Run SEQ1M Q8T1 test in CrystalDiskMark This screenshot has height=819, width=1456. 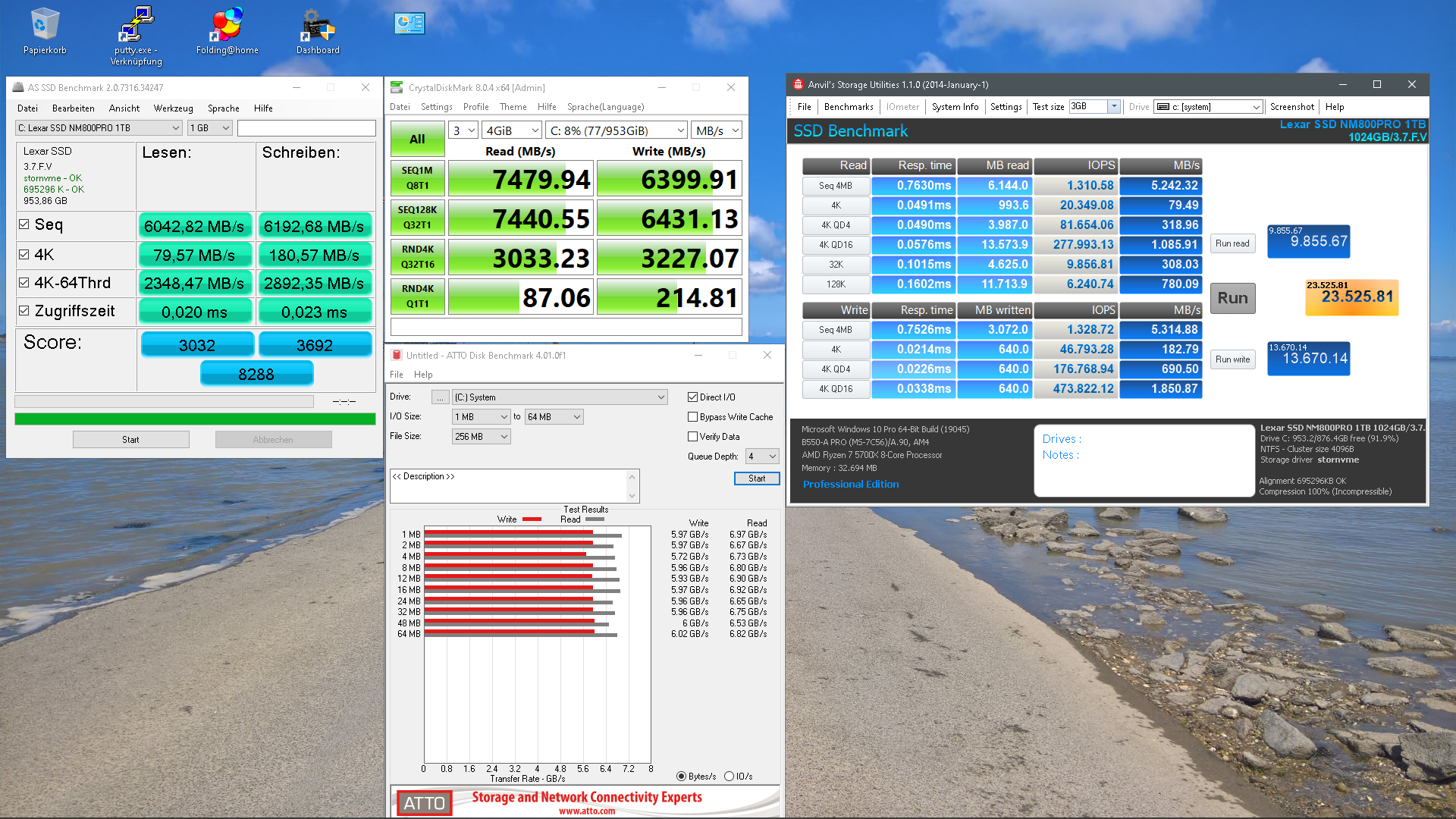tap(417, 178)
